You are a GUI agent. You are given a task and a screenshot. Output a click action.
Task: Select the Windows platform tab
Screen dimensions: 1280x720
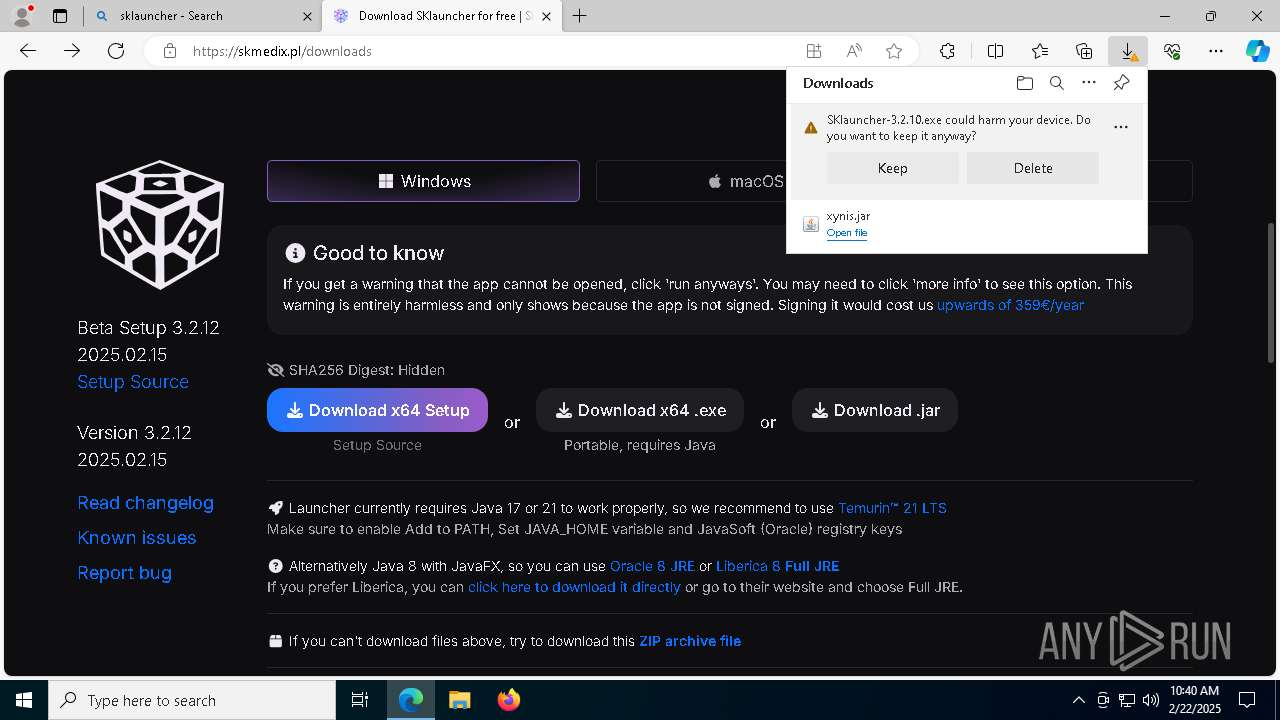pos(423,181)
